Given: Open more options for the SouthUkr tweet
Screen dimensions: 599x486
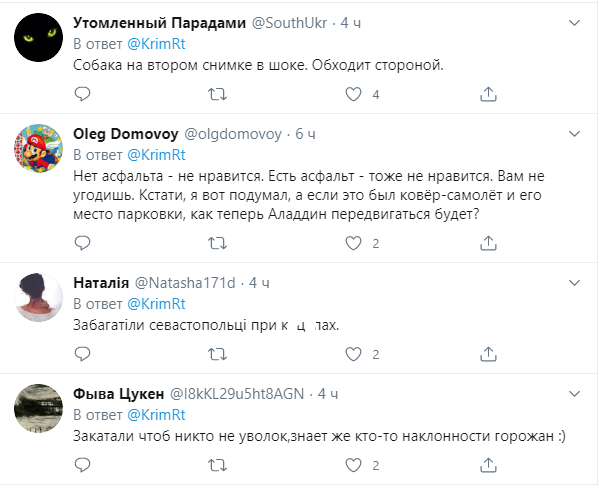Looking at the screenshot, I should (575, 23).
